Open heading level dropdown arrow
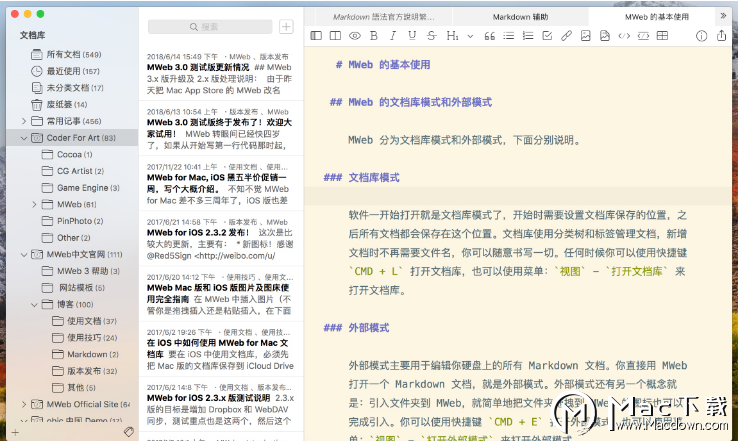 click(470, 36)
